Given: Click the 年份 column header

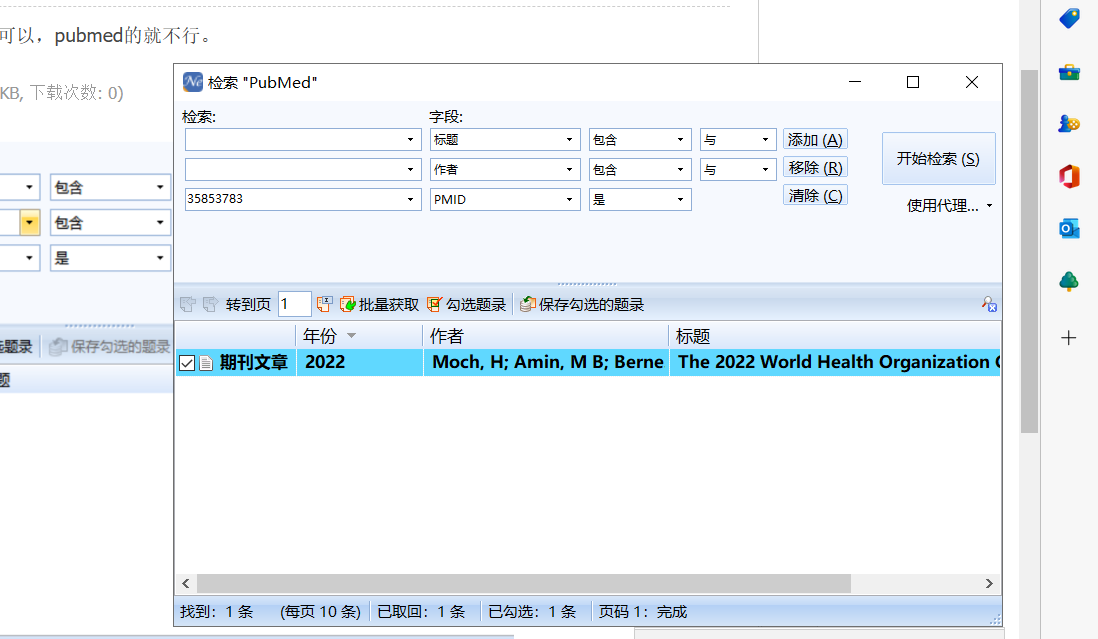Looking at the screenshot, I should pos(359,336).
